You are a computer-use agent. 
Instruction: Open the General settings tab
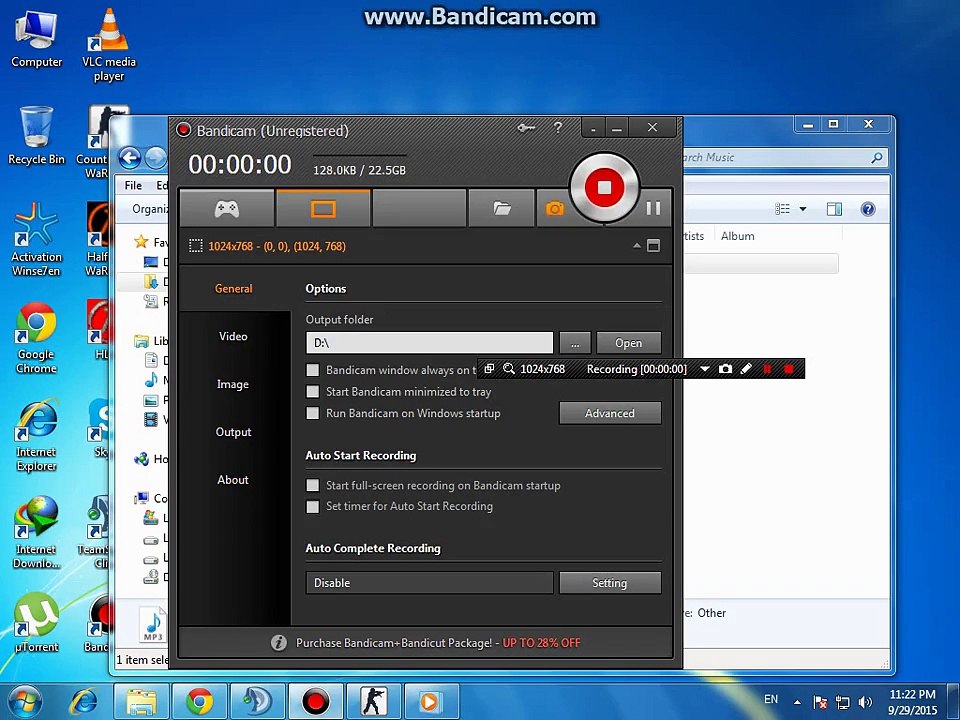click(233, 288)
